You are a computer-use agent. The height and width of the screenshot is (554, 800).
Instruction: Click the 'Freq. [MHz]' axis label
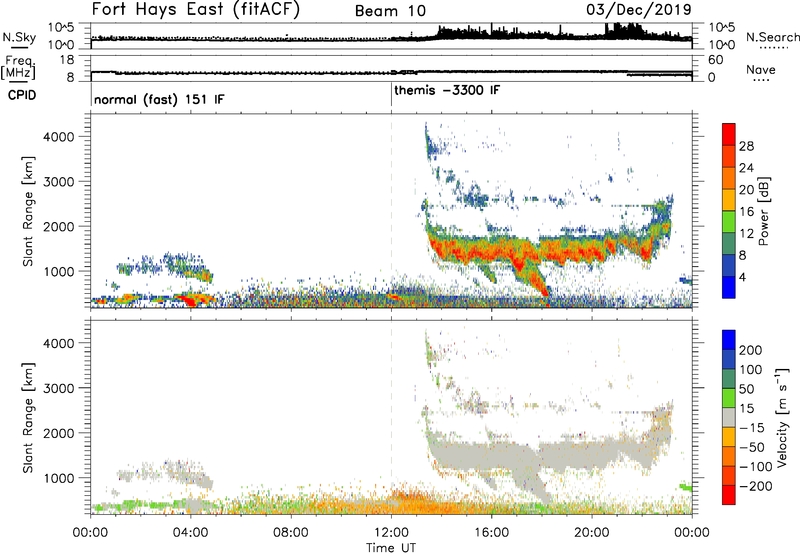pyautogui.click(x=19, y=67)
